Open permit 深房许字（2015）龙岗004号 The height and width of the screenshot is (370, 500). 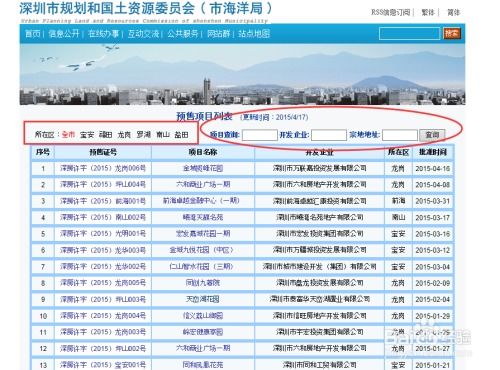tap(103, 316)
